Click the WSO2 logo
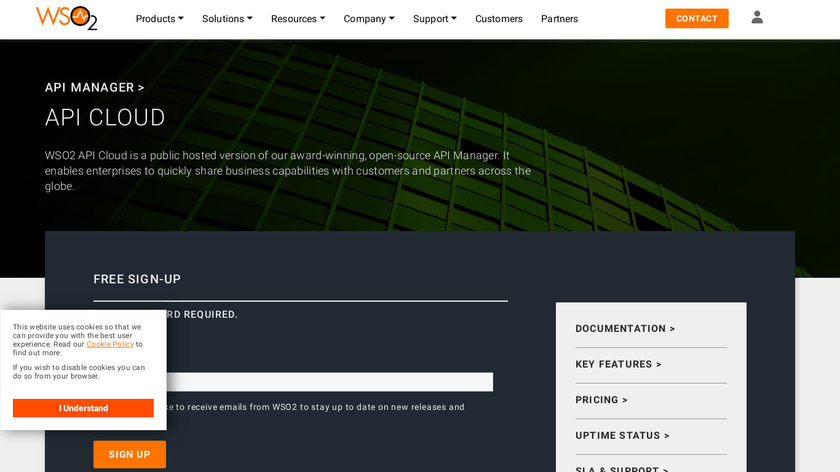 click(66, 18)
